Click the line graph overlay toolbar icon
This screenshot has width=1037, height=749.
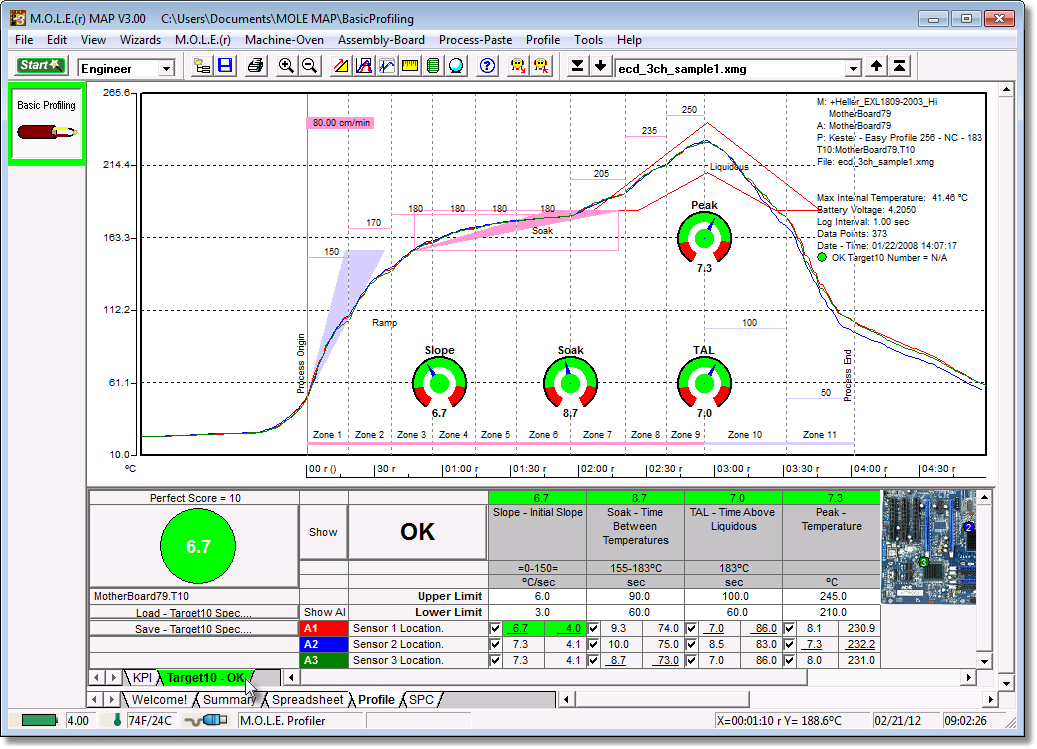(387, 66)
